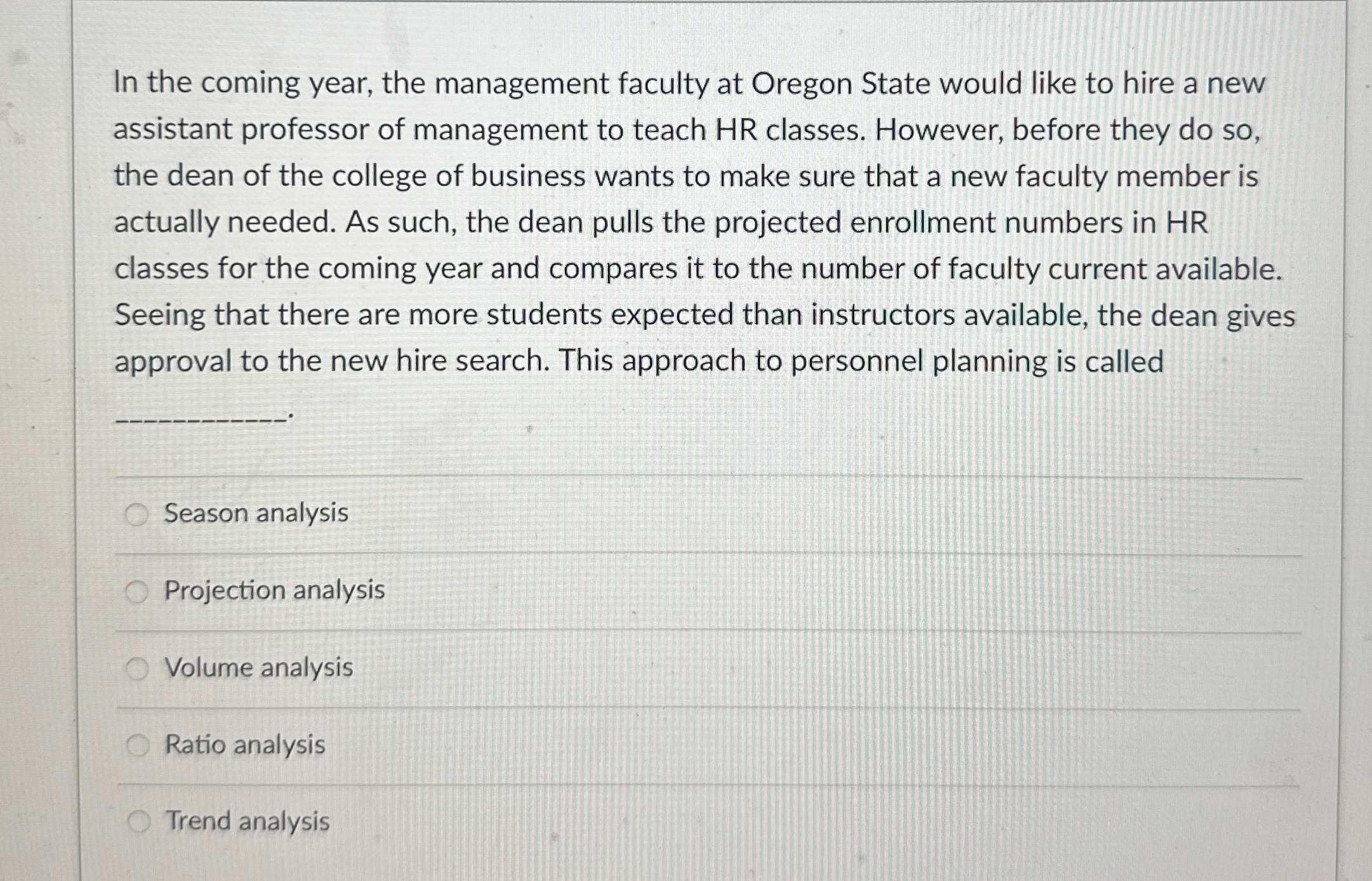
Task: Select the Volume analysis radio button
Action: pos(138,668)
